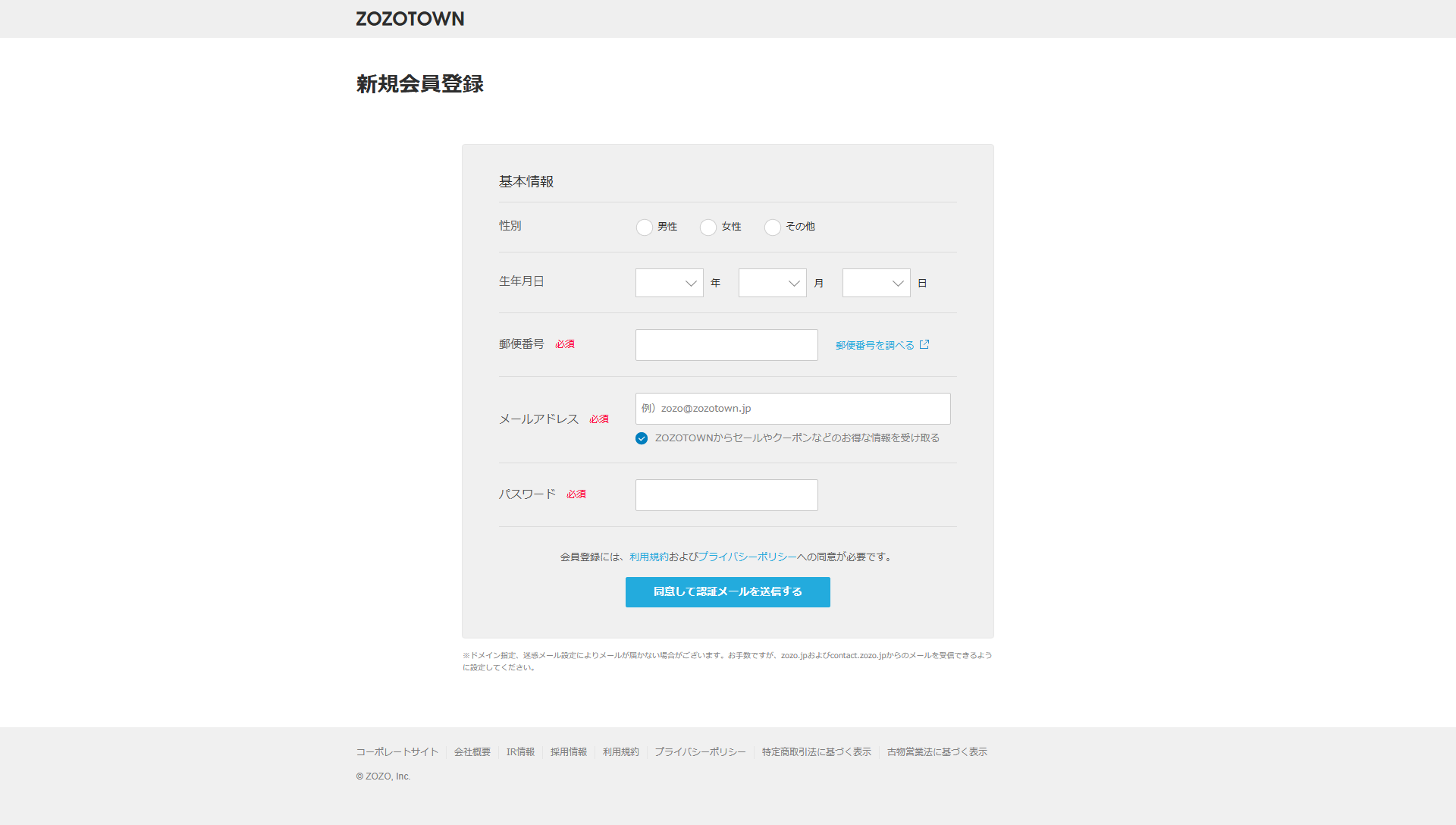
Task: Open footer コーポレートサイト link
Action: point(397,752)
